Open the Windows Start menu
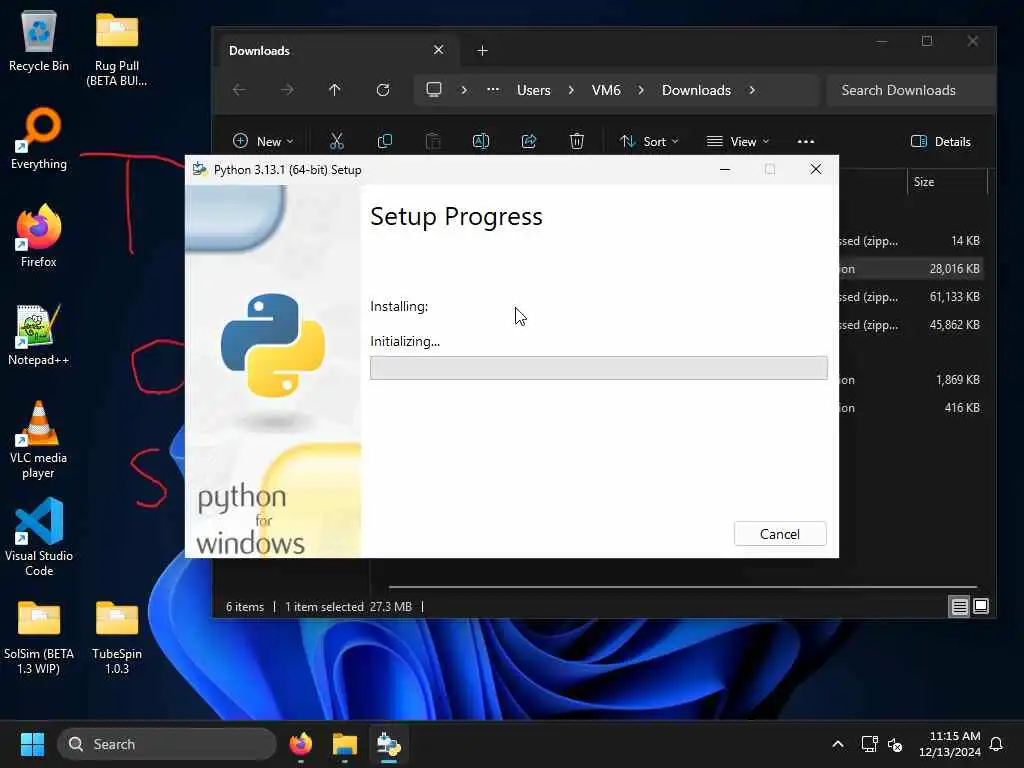The image size is (1024, 768). pyautogui.click(x=32, y=744)
